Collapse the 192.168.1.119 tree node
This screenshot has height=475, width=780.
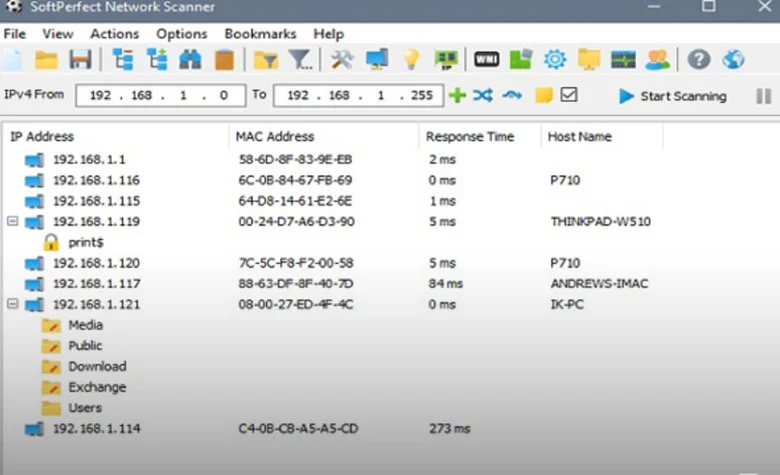tap(13, 221)
